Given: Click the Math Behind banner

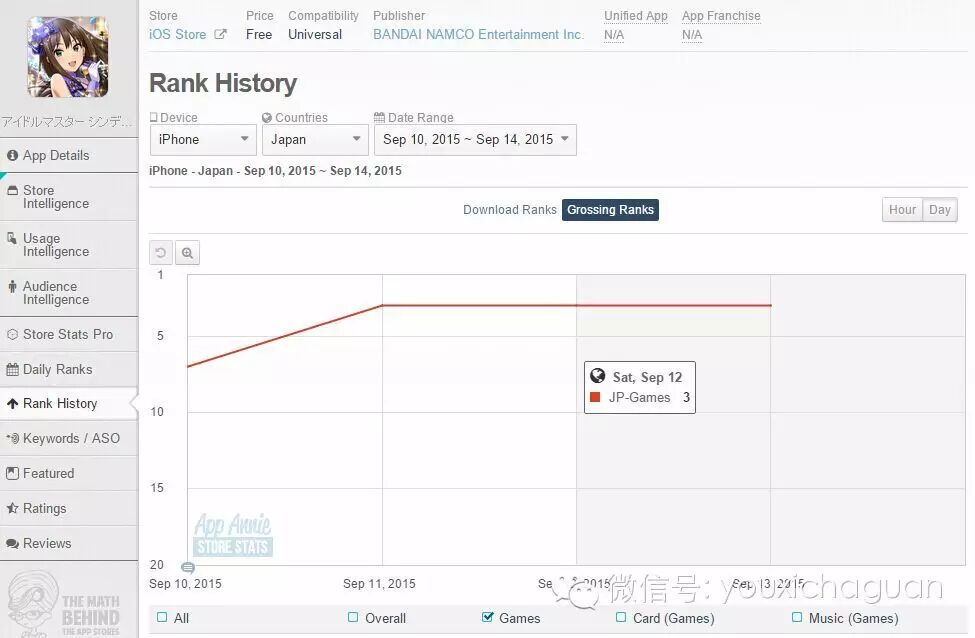Looking at the screenshot, I should (x=65, y=603).
